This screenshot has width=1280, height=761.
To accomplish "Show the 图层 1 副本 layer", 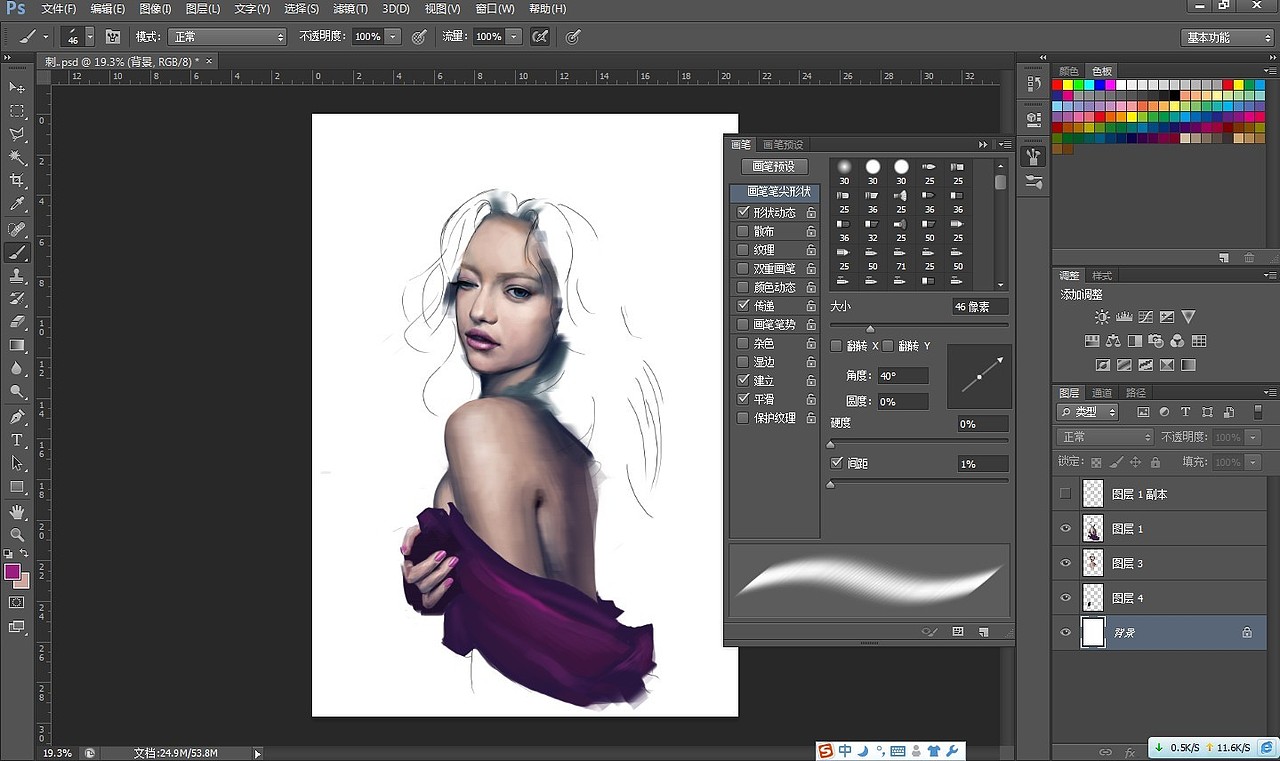I will [x=1065, y=493].
